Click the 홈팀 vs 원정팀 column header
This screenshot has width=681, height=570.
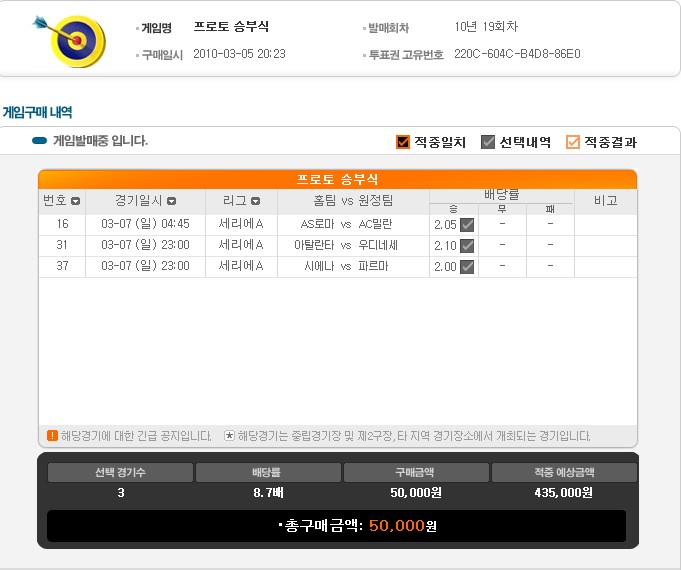tap(353, 201)
